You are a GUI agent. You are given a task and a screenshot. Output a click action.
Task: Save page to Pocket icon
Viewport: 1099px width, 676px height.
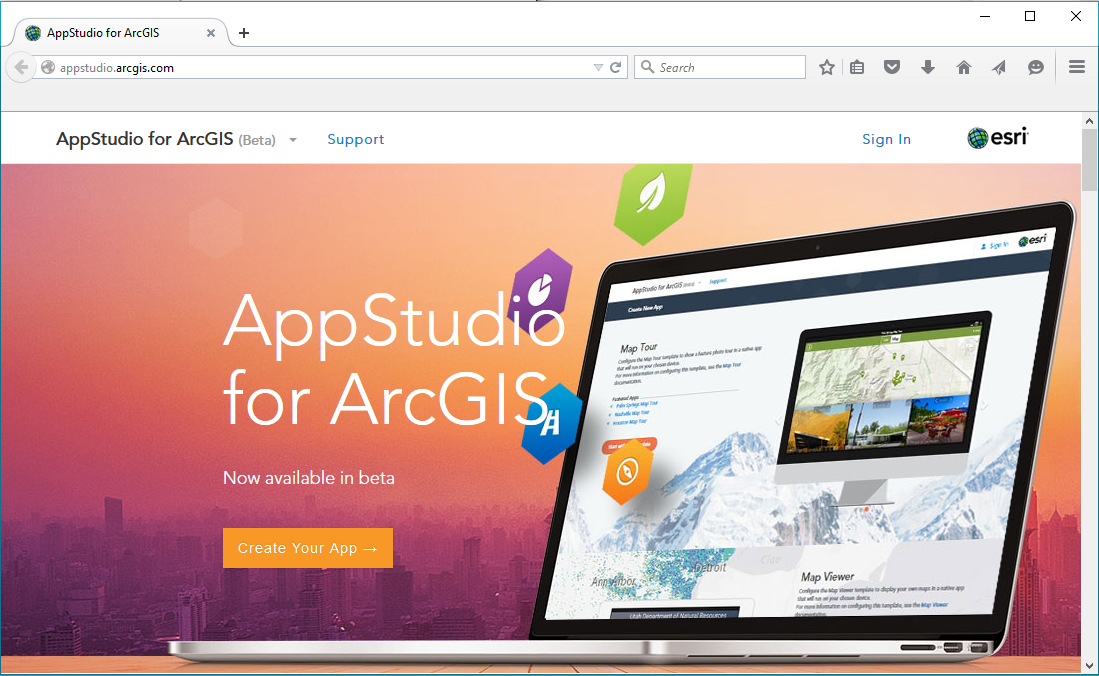[892, 67]
